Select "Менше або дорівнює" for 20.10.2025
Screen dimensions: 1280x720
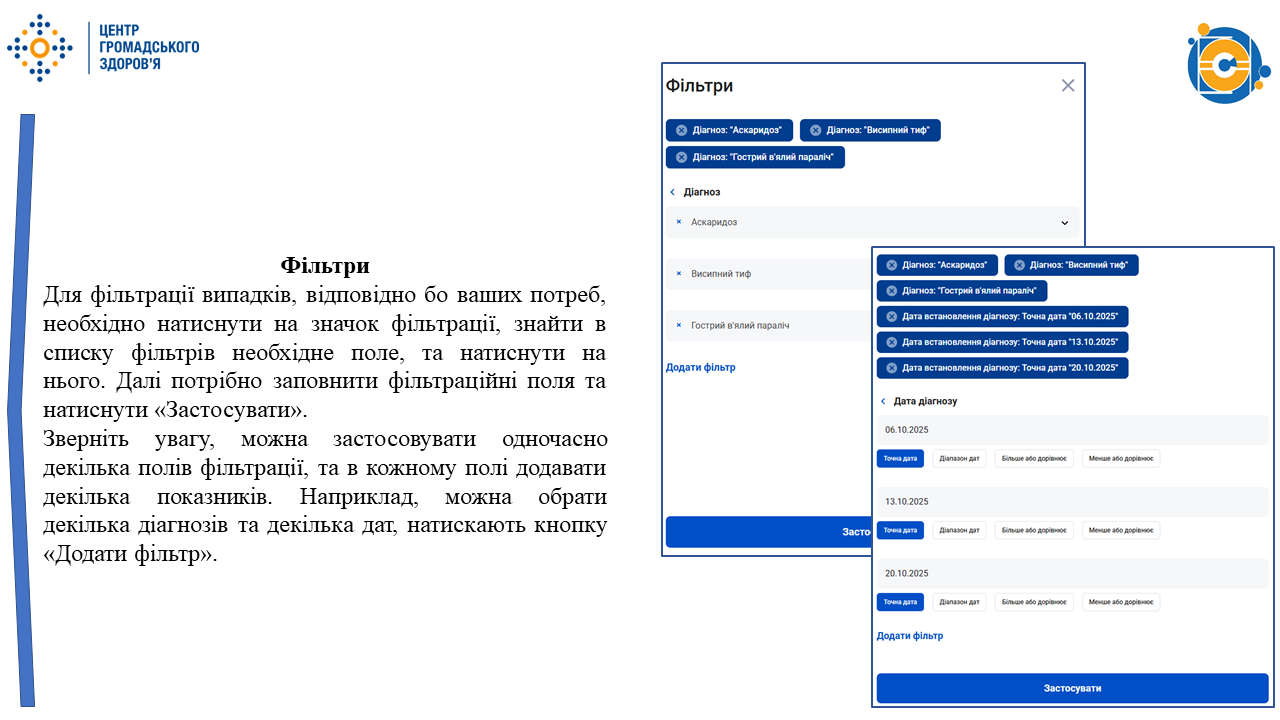(x=1121, y=601)
